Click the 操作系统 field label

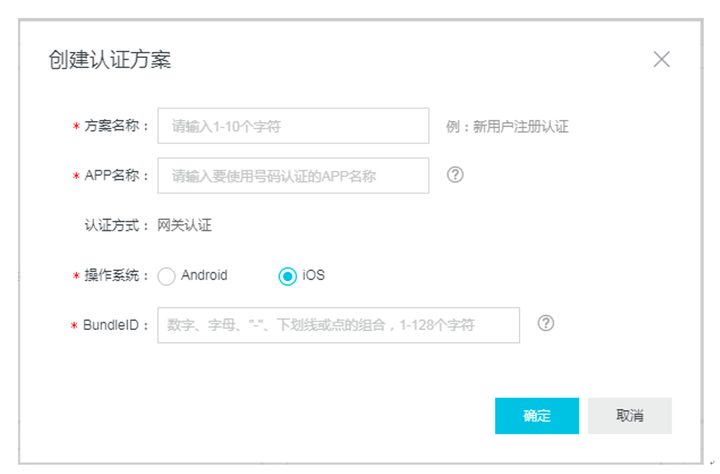[x=117, y=276]
